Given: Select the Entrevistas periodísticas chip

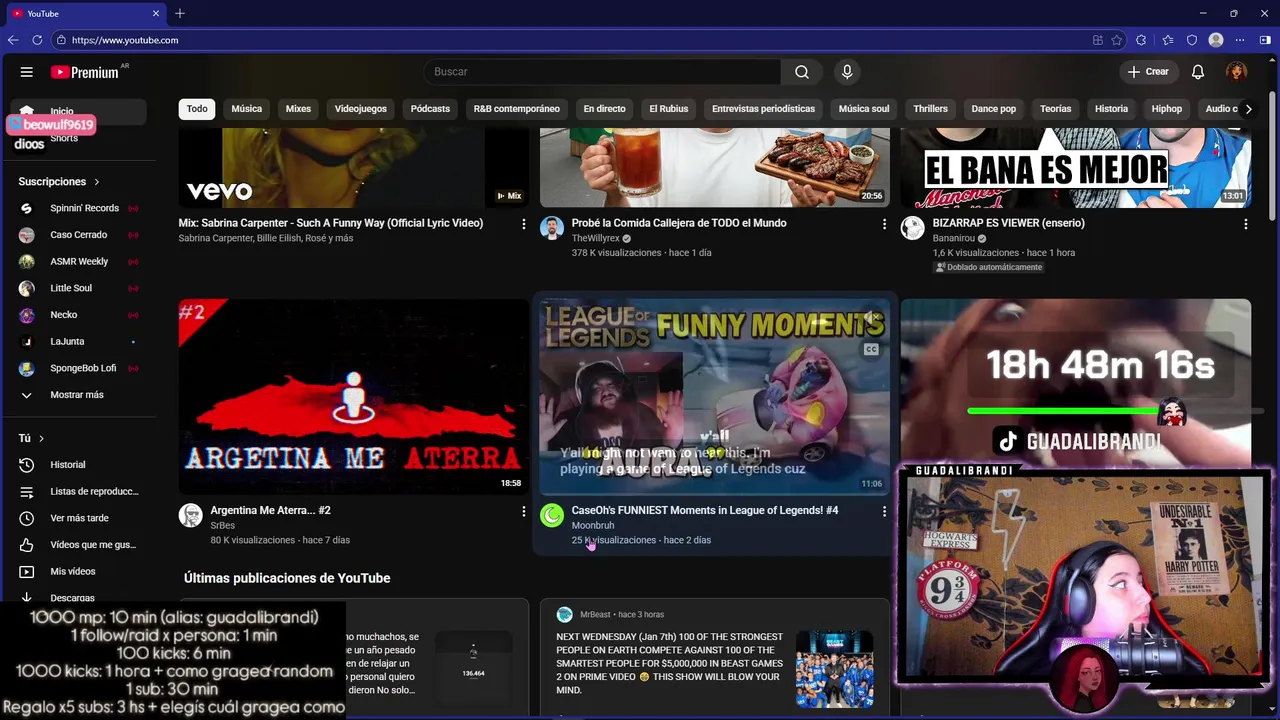Looking at the screenshot, I should pos(763,109).
